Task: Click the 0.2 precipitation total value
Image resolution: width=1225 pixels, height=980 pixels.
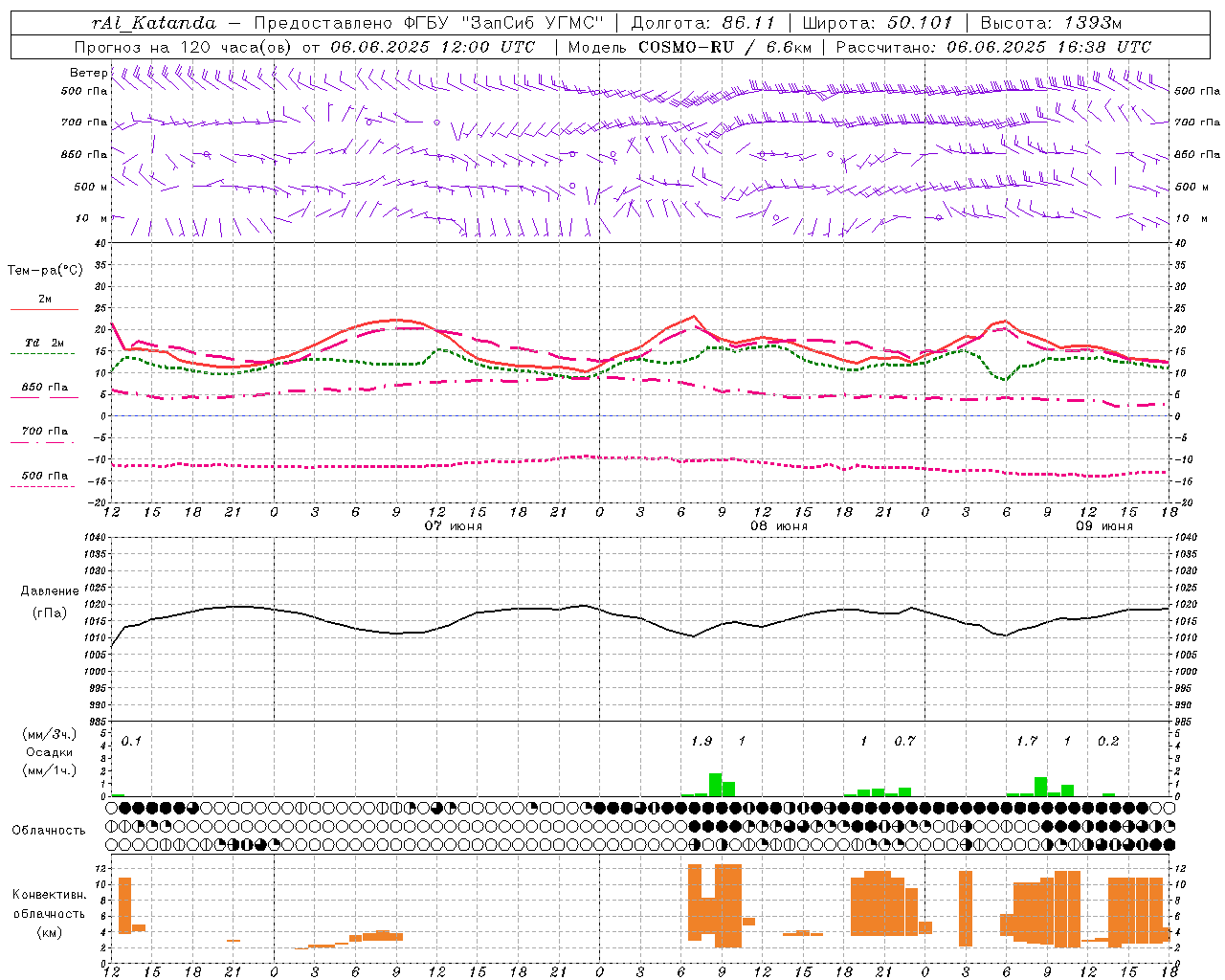Action: pyautogui.click(x=1108, y=742)
